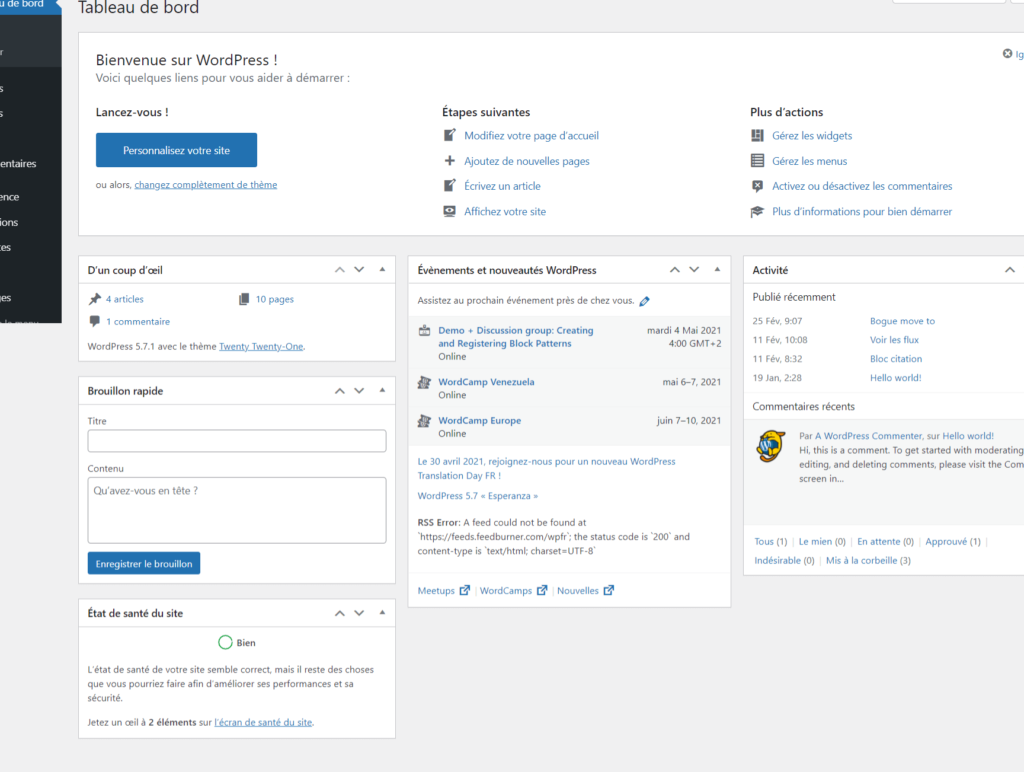Open the WordCamps link
This screenshot has height=772, width=1024.
[x=506, y=590]
